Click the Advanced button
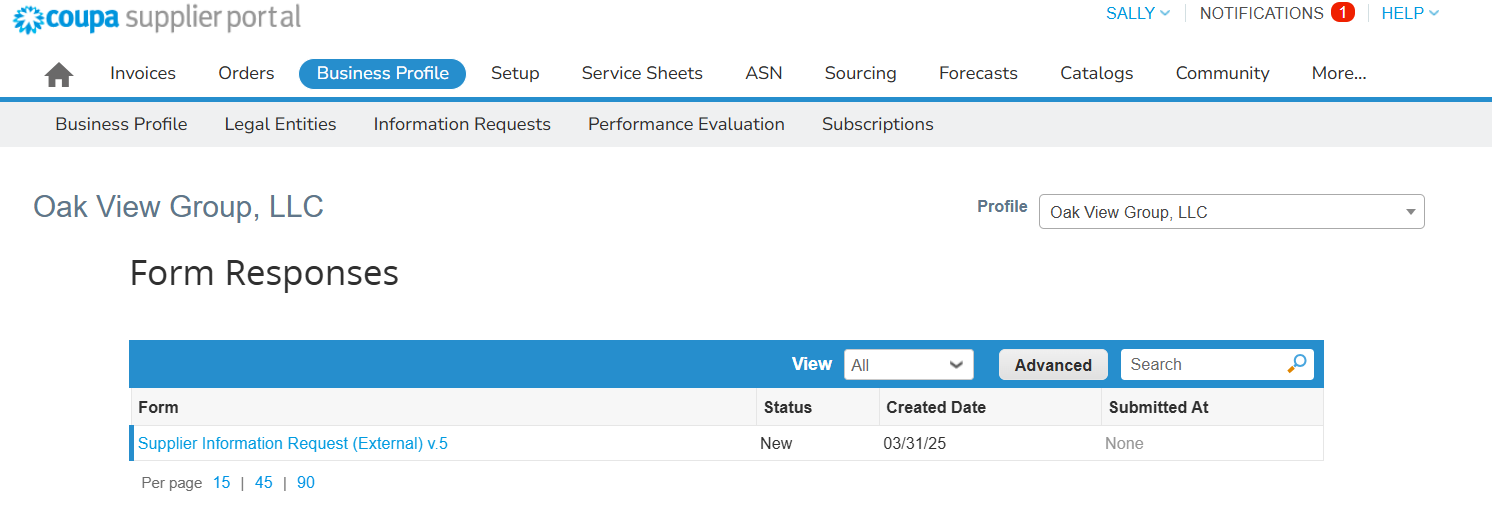The height and width of the screenshot is (523, 1492). 1053,365
